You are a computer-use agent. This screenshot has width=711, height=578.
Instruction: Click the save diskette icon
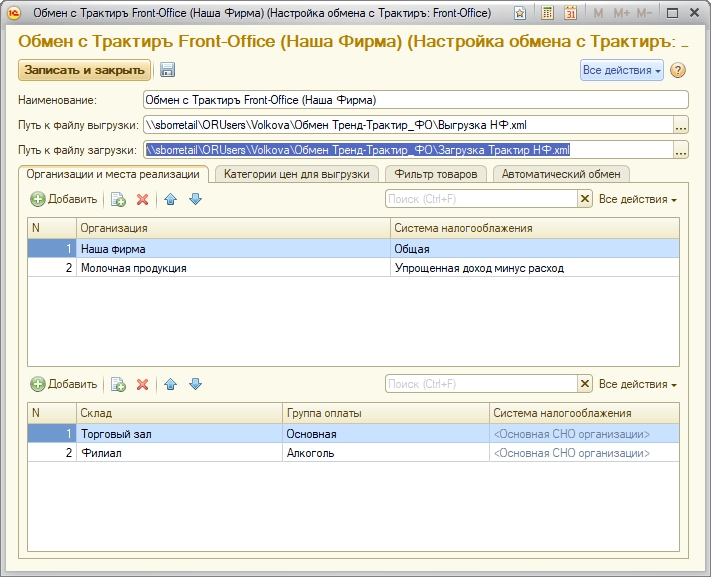coord(168,70)
